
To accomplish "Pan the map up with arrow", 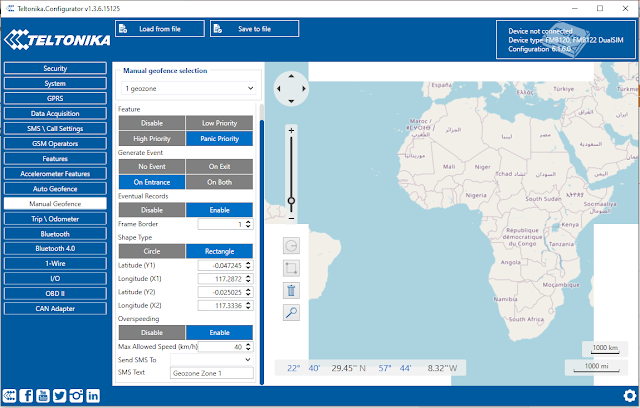I will (291, 76).
